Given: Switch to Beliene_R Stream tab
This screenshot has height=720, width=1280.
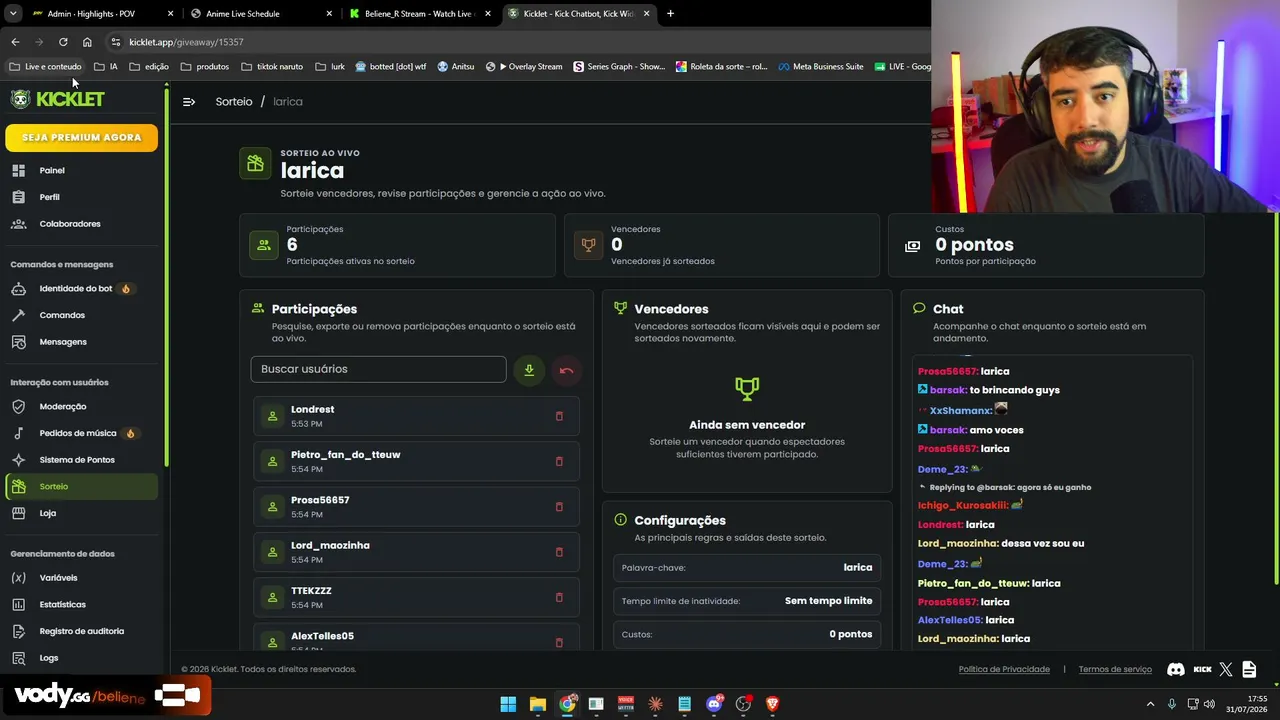Looking at the screenshot, I should [x=418, y=14].
